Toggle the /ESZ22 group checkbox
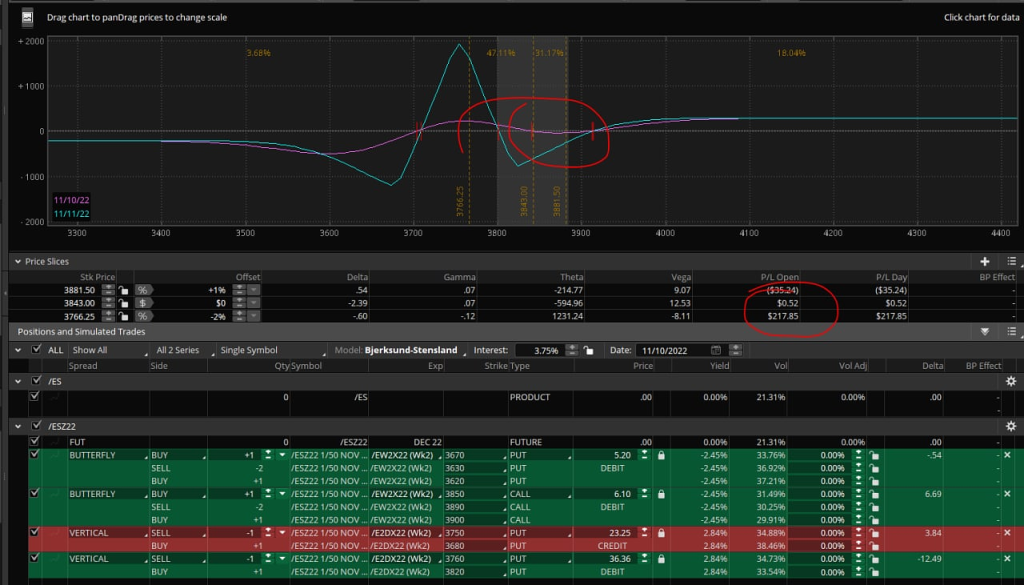 coord(37,426)
